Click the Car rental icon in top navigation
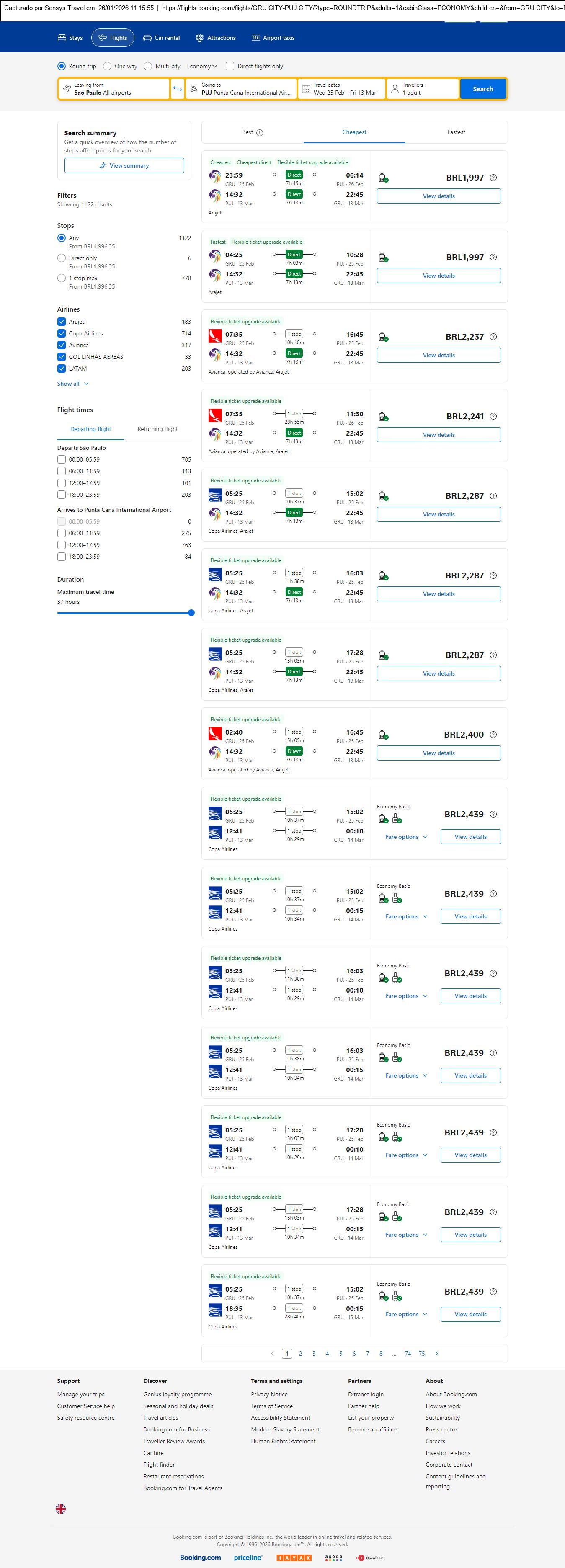Viewport: 565px width, 1568px height. 147,38
